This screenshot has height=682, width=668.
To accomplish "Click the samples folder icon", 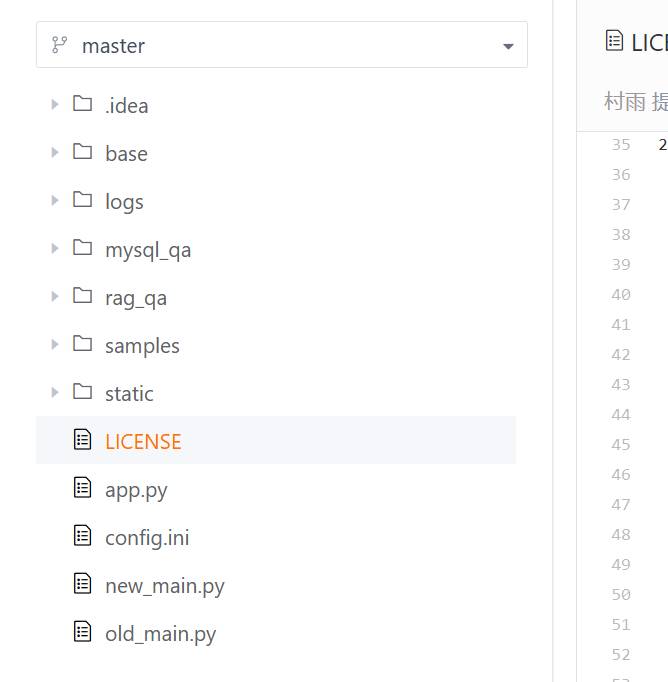I will point(82,343).
